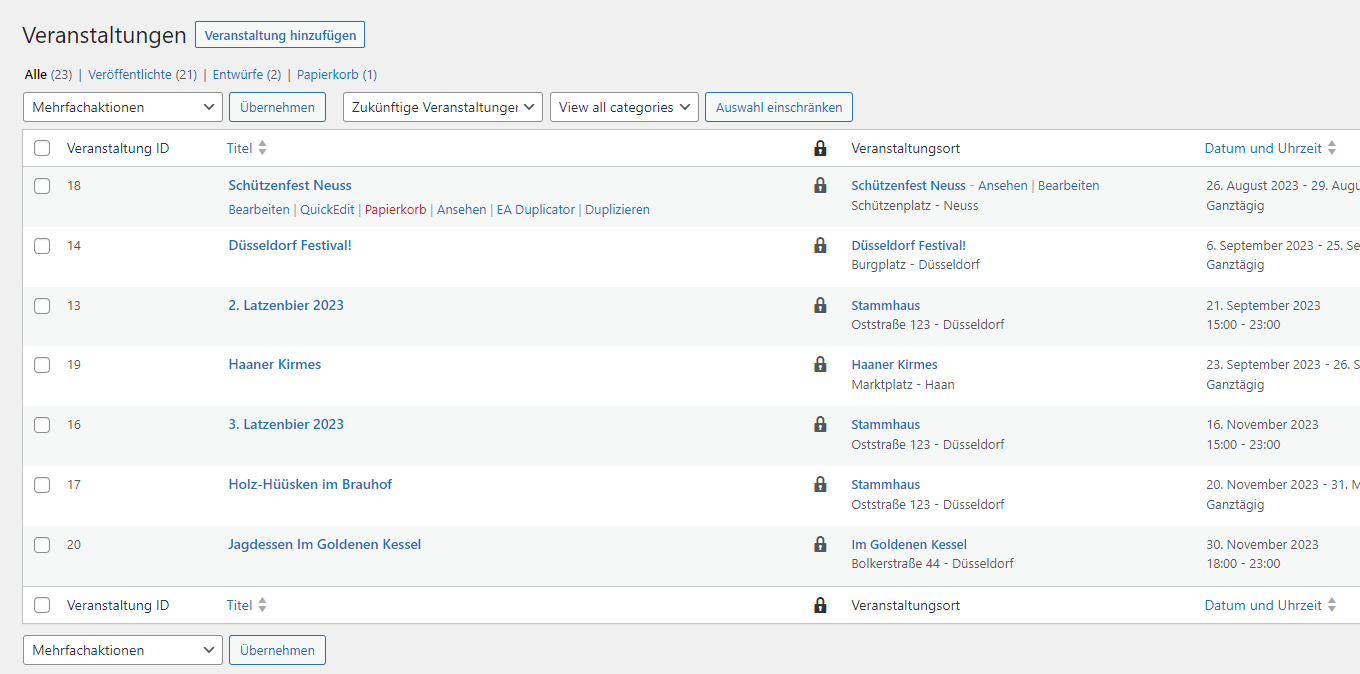Screen dimensions: 1360x674
Task: Click the sort arrows next to Datum und Uhrzeit
Action: 1333,147
